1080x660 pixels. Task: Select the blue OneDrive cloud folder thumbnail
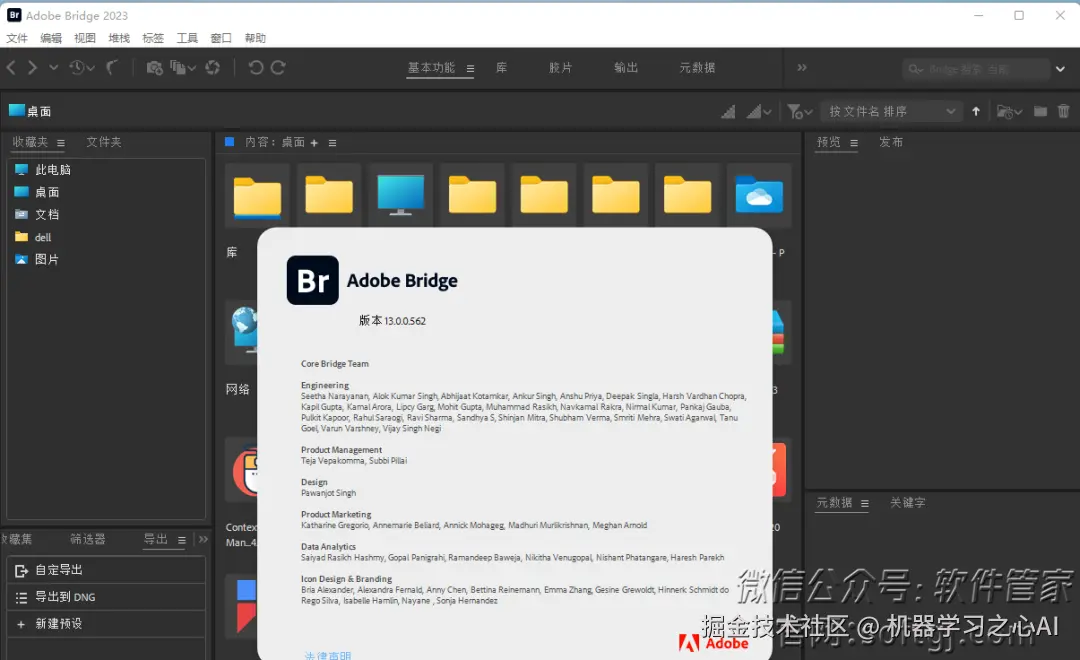(x=758, y=195)
